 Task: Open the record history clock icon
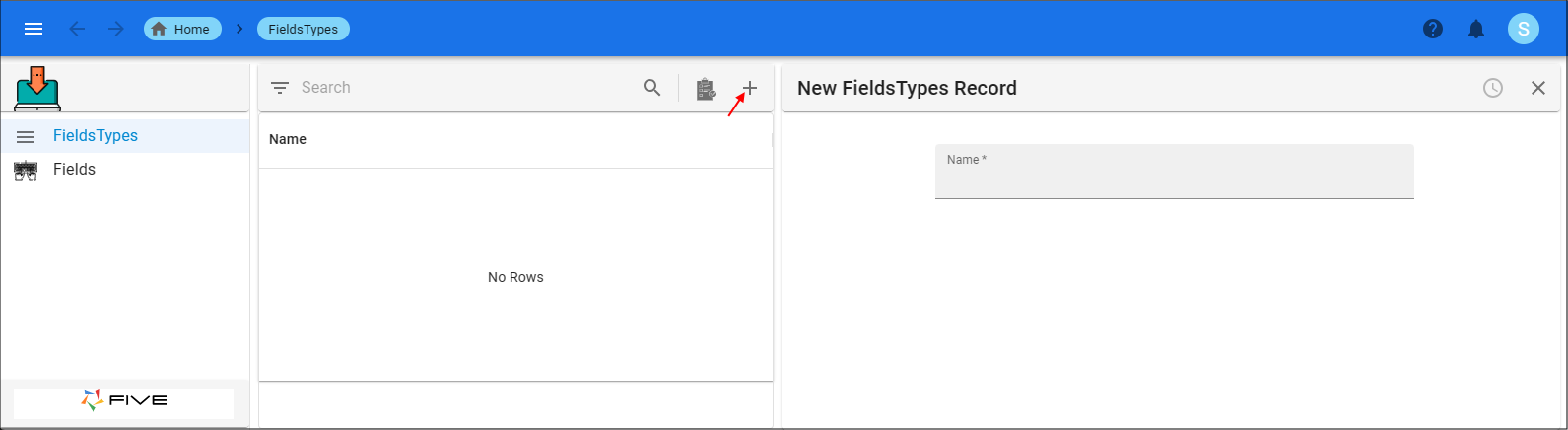click(1493, 88)
